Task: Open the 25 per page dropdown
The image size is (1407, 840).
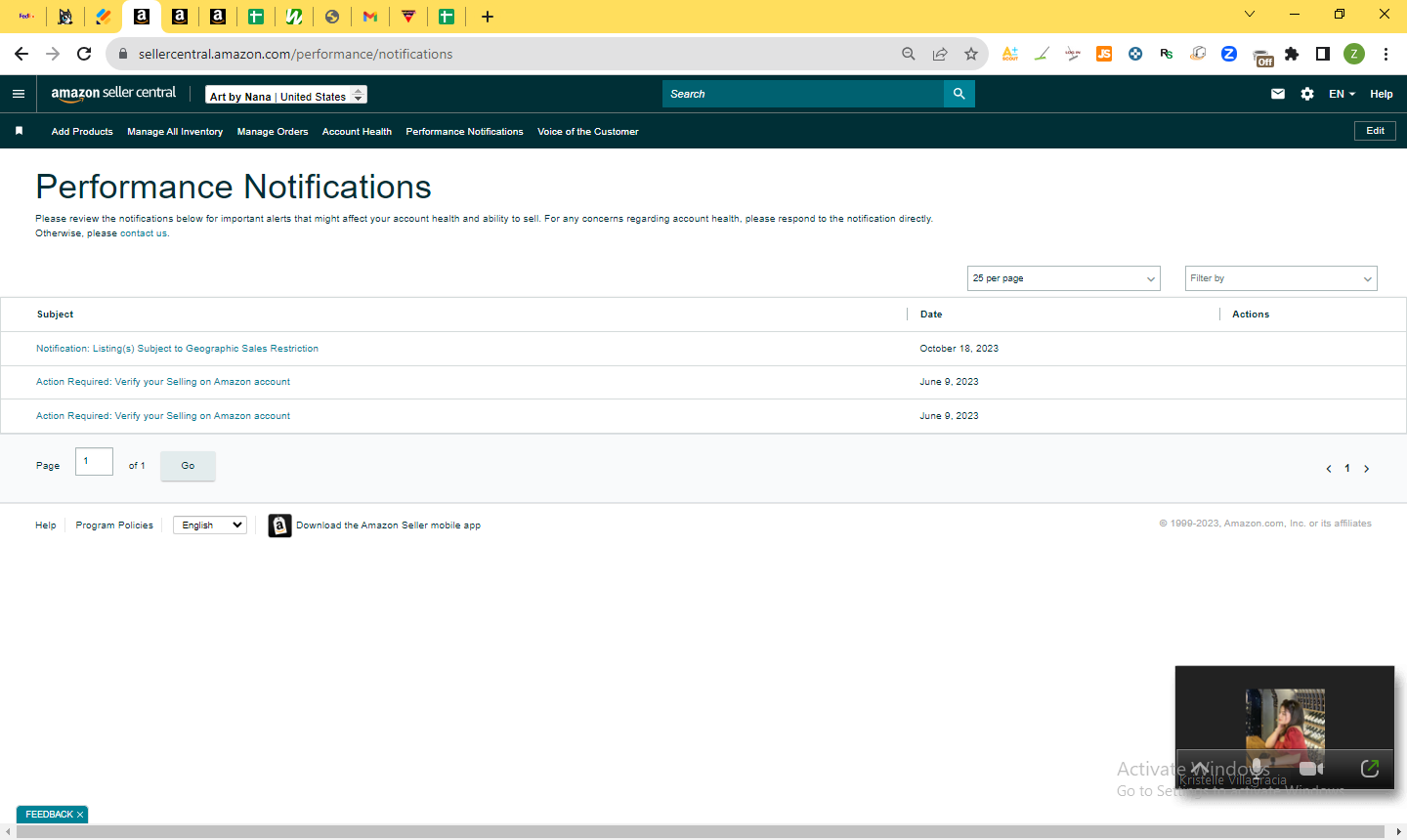Action: 1064,278
